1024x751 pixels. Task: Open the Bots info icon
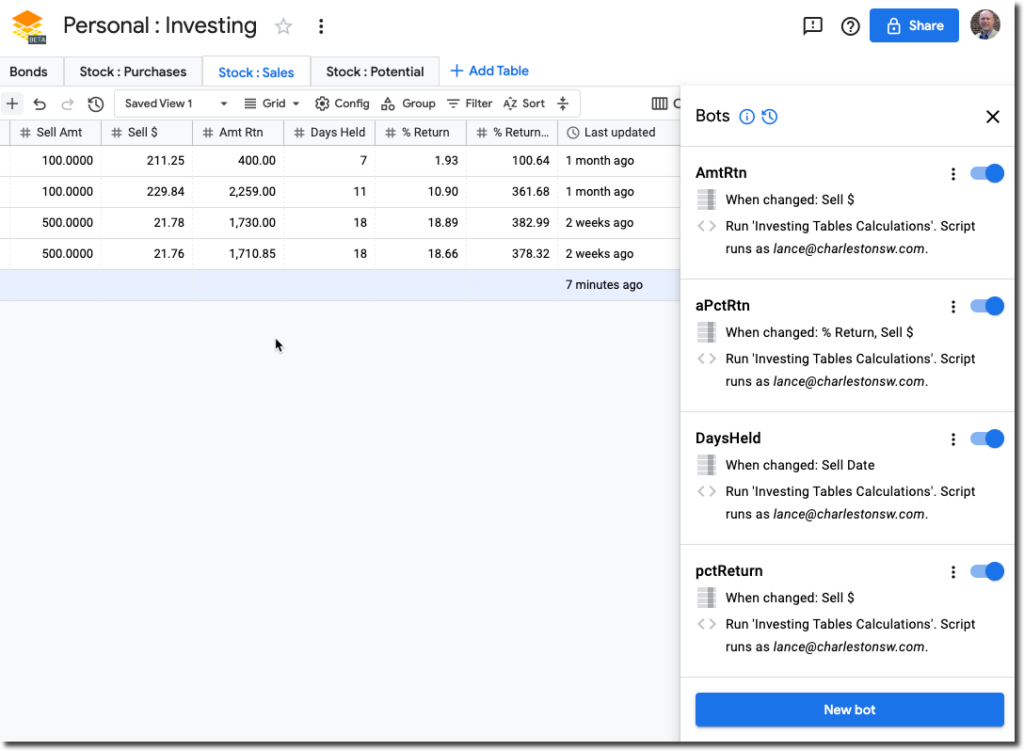[x=747, y=117]
